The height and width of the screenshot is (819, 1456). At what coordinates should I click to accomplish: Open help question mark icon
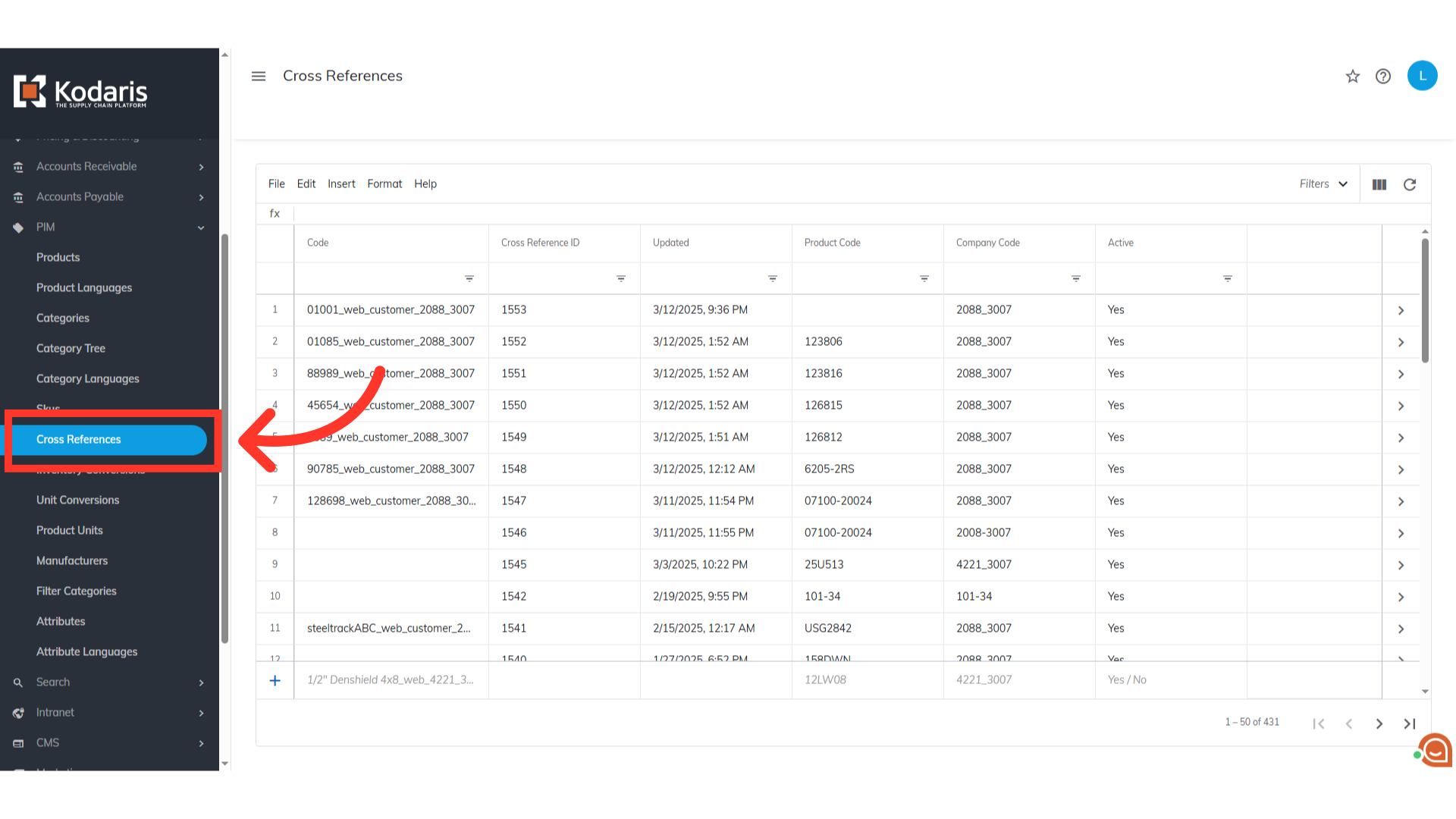[1383, 76]
